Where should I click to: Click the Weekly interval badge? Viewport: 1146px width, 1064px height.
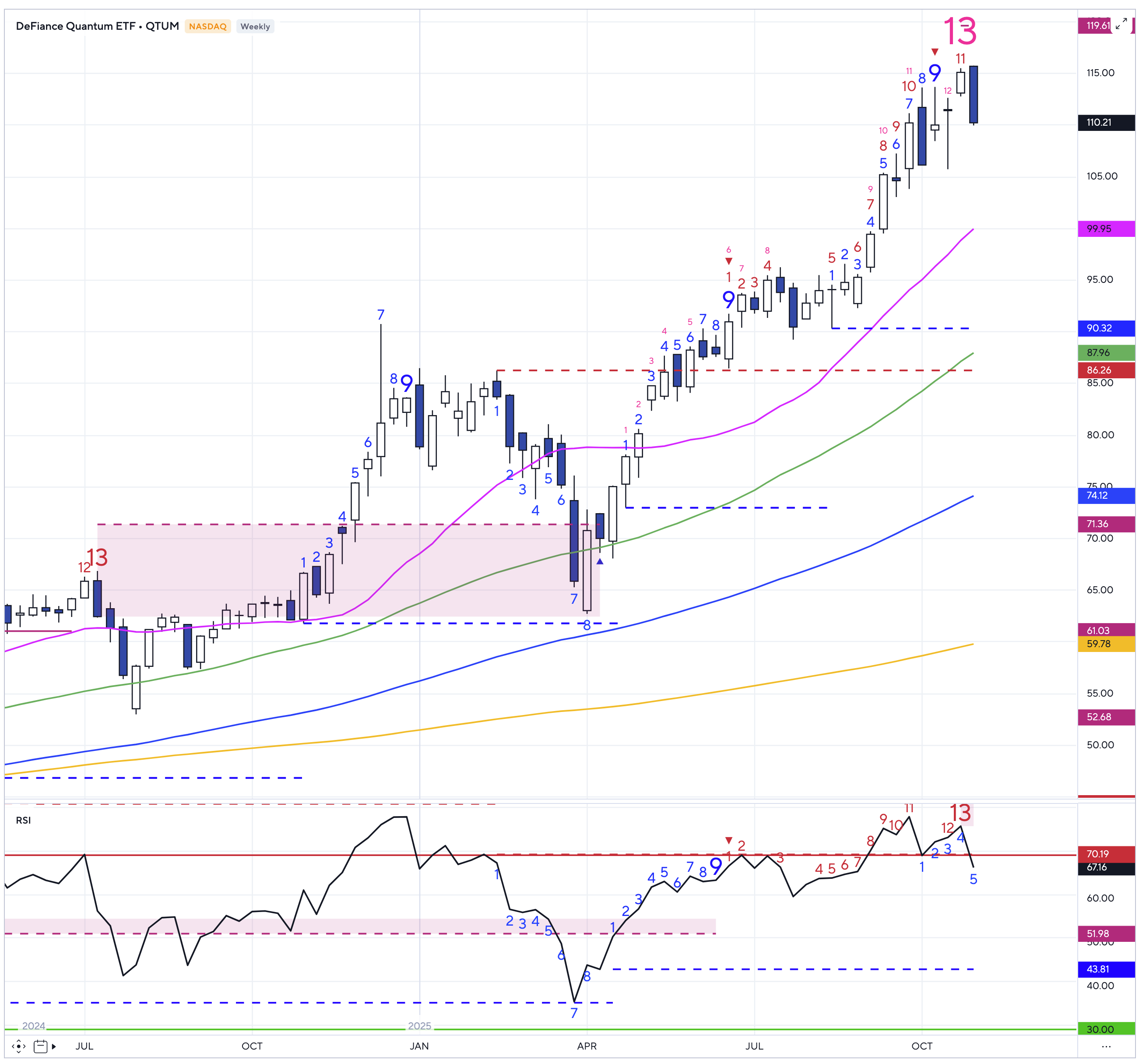click(x=255, y=26)
